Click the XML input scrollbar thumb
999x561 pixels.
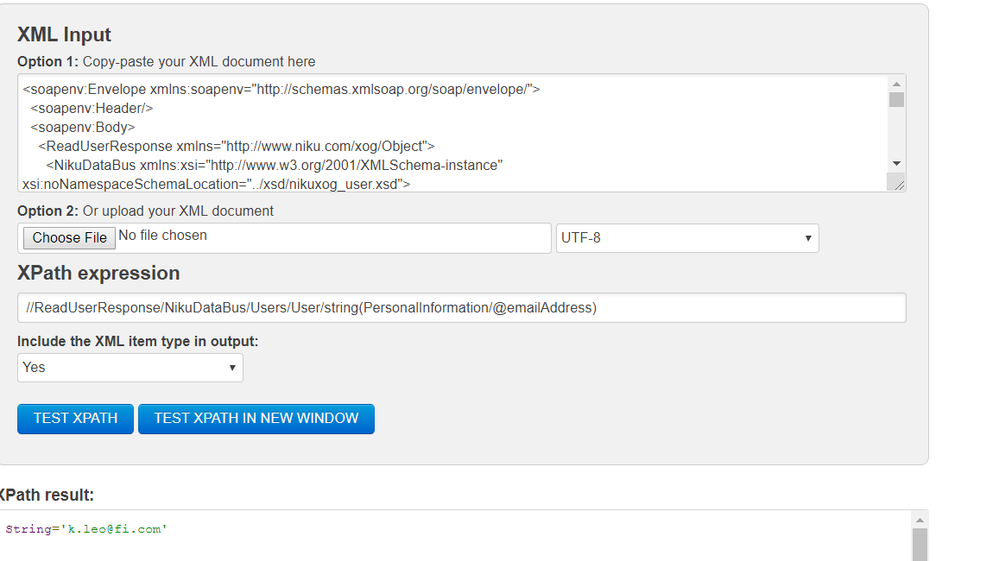896,100
